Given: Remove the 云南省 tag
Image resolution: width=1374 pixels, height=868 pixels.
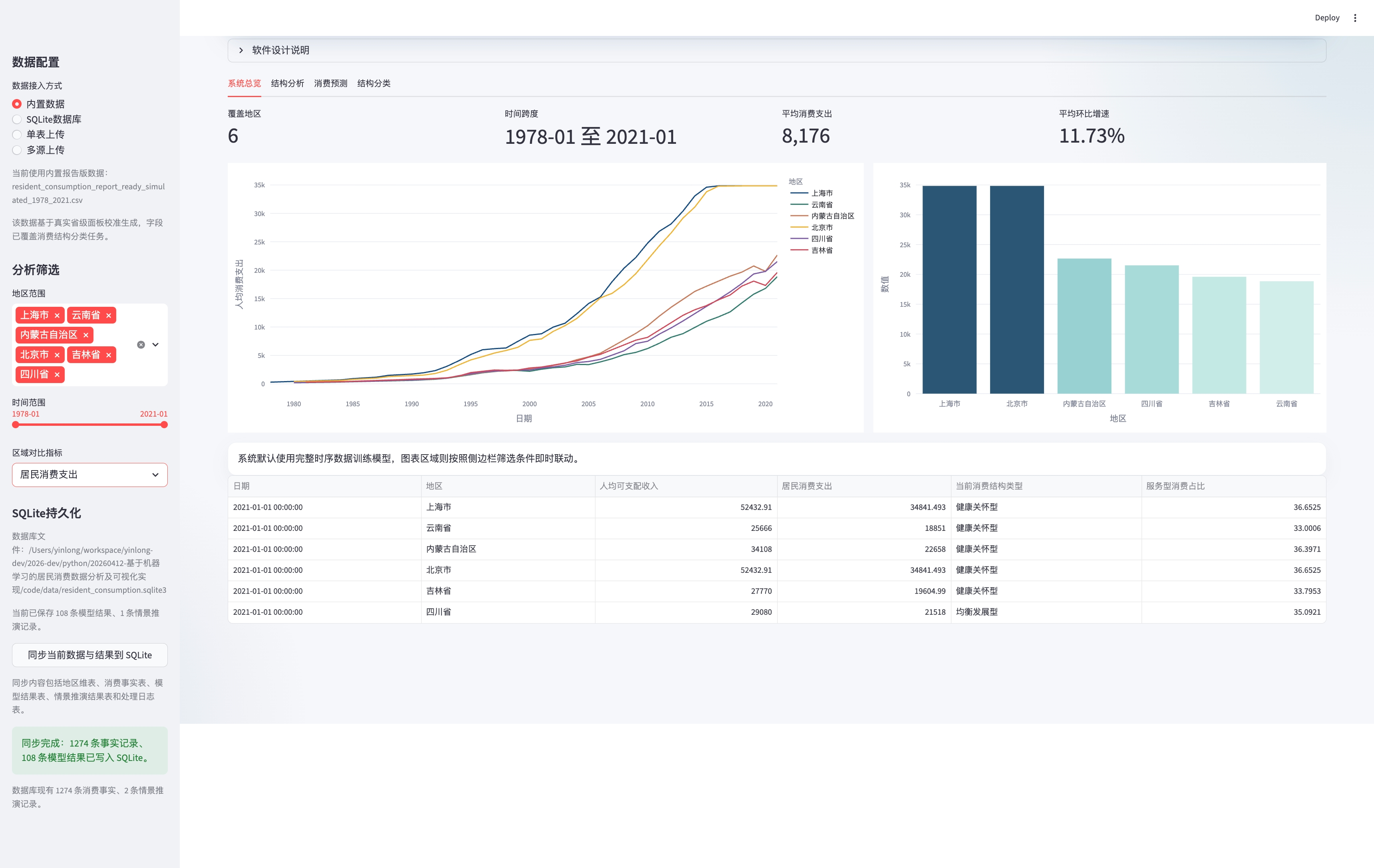Looking at the screenshot, I should [108, 316].
